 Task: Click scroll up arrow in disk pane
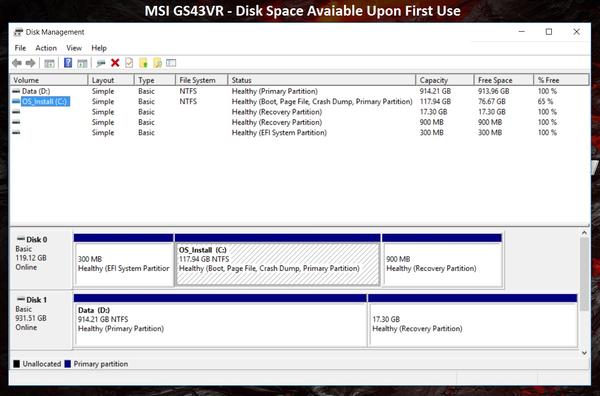(584, 233)
